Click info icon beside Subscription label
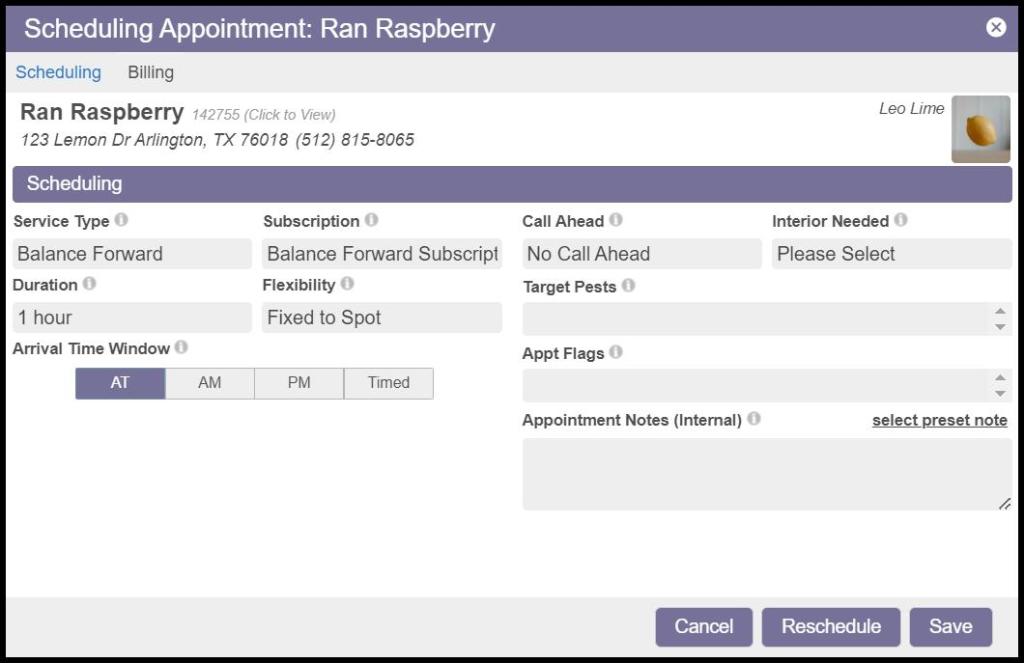The image size is (1024, 663). coord(371,220)
